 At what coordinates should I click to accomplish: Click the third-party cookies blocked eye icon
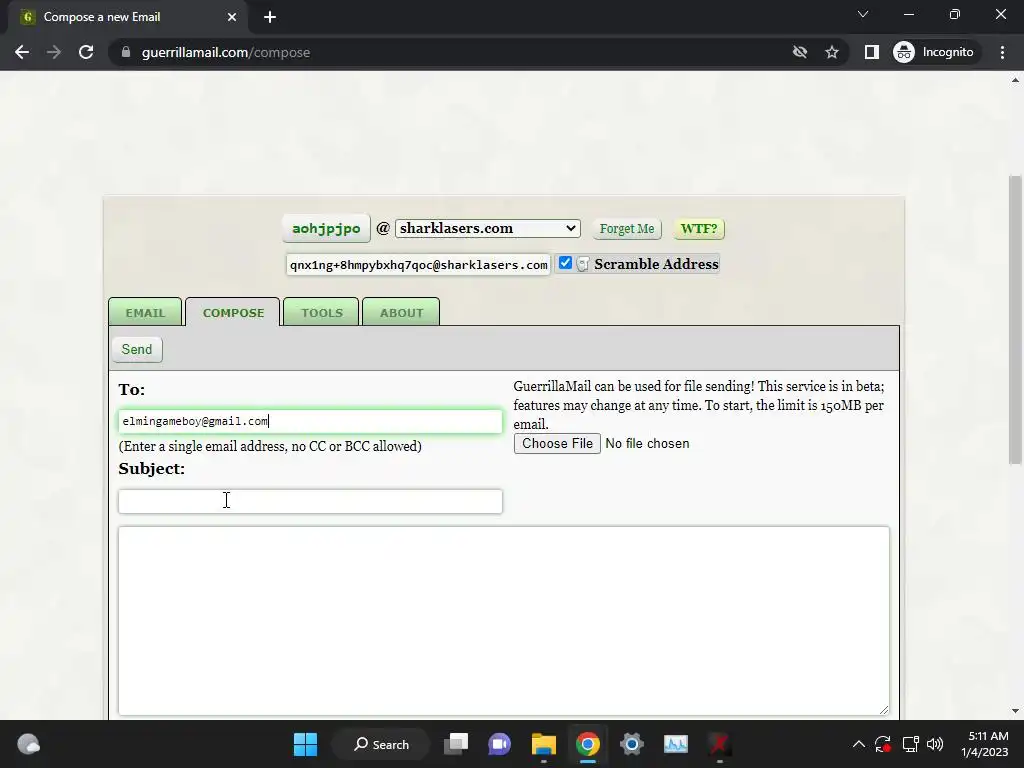pos(799,52)
